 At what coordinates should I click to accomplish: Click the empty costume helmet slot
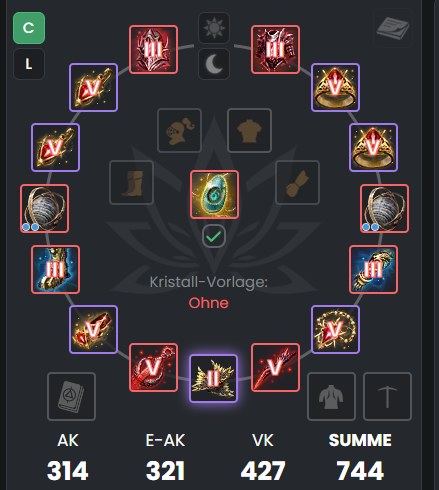point(179,130)
